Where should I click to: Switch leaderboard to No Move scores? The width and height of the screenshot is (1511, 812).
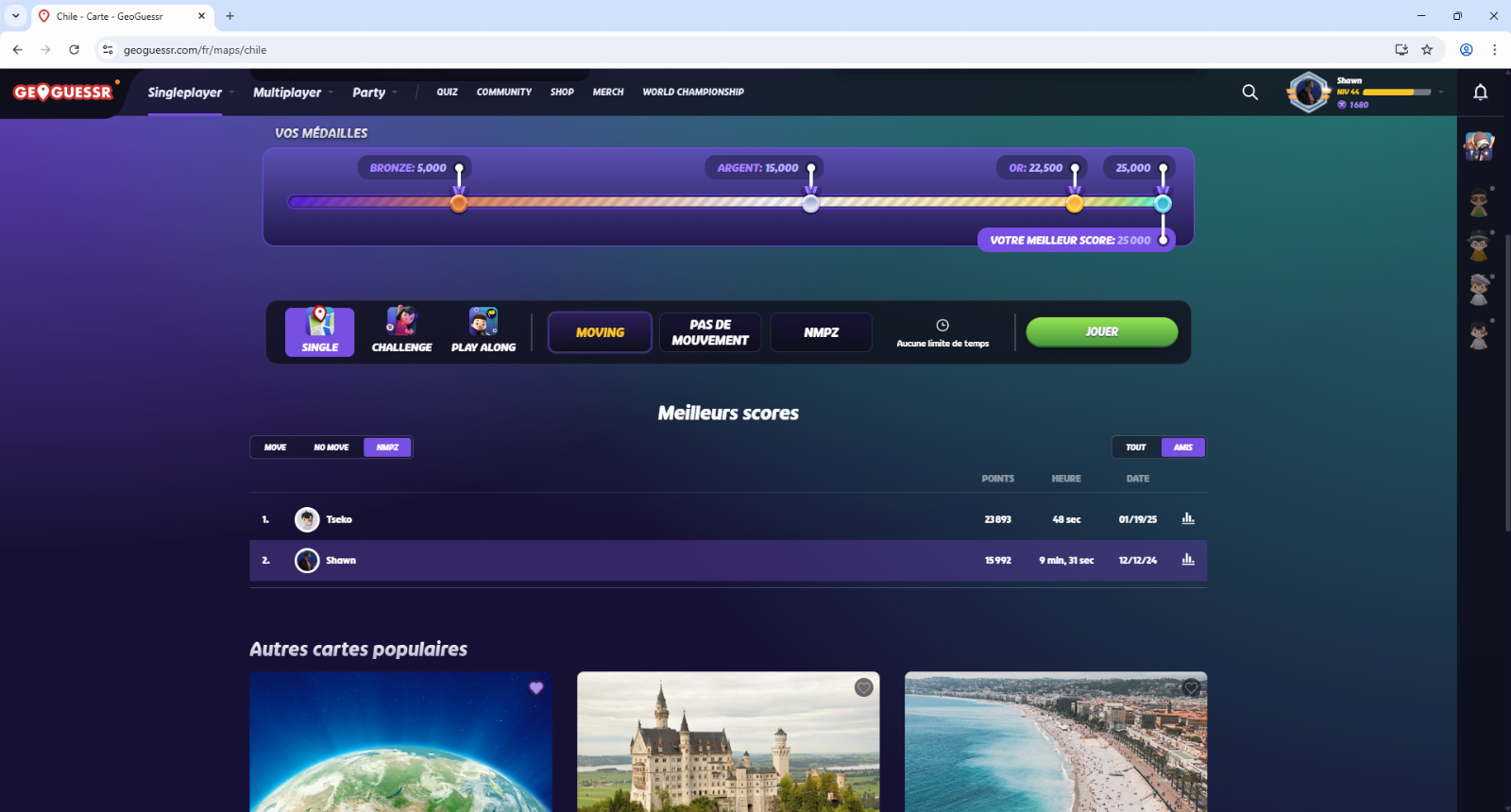coord(331,448)
